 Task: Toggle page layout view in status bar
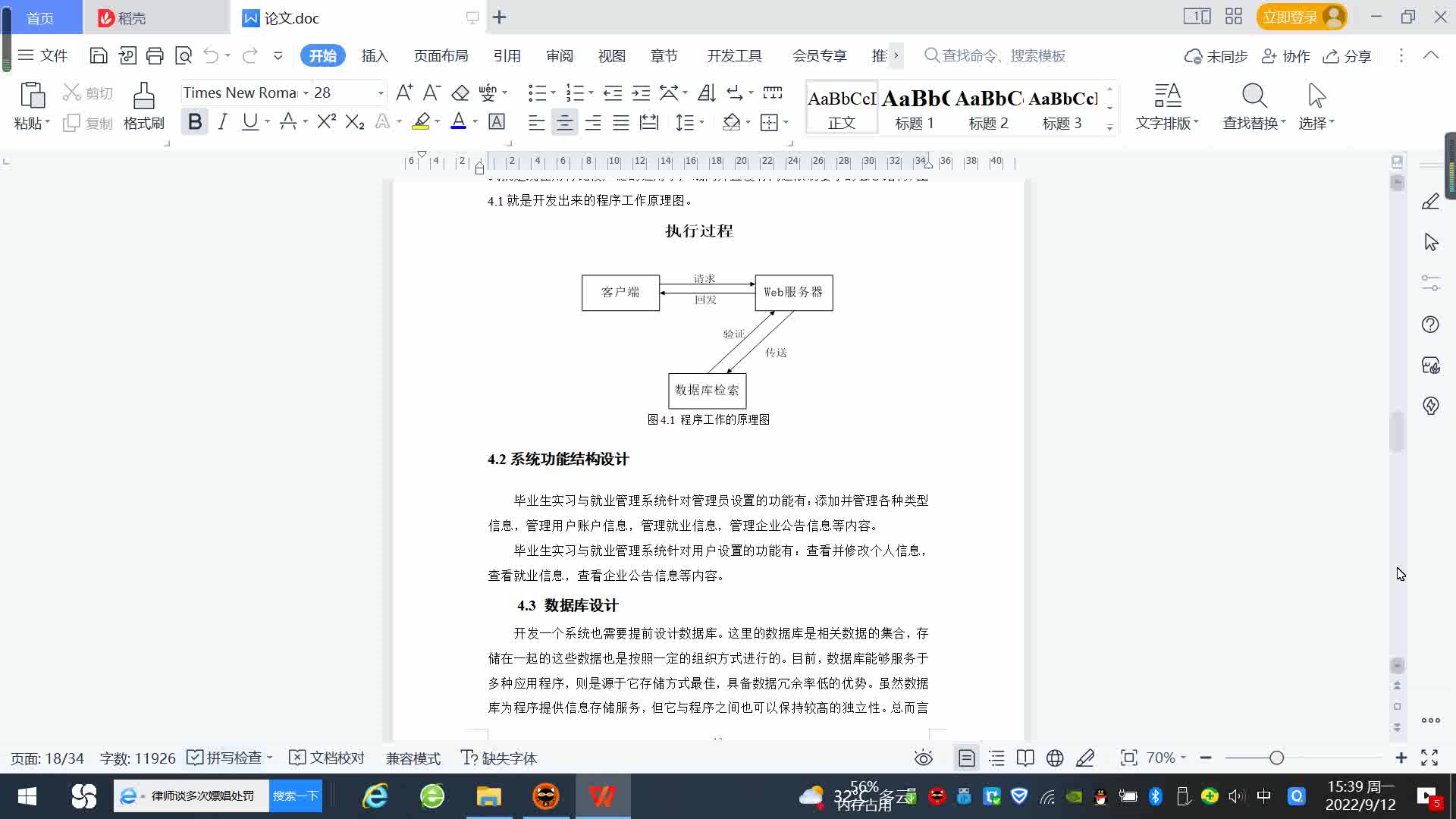[966, 758]
